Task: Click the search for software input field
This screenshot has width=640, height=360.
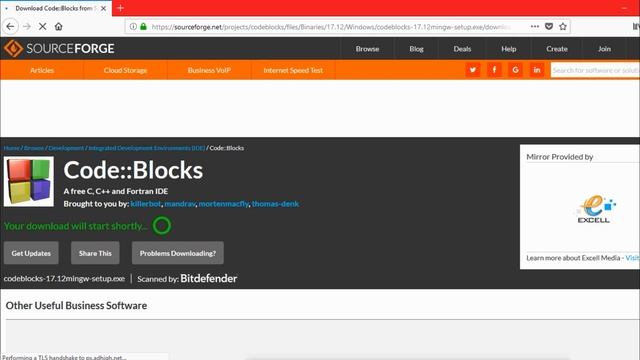Action: (595, 70)
